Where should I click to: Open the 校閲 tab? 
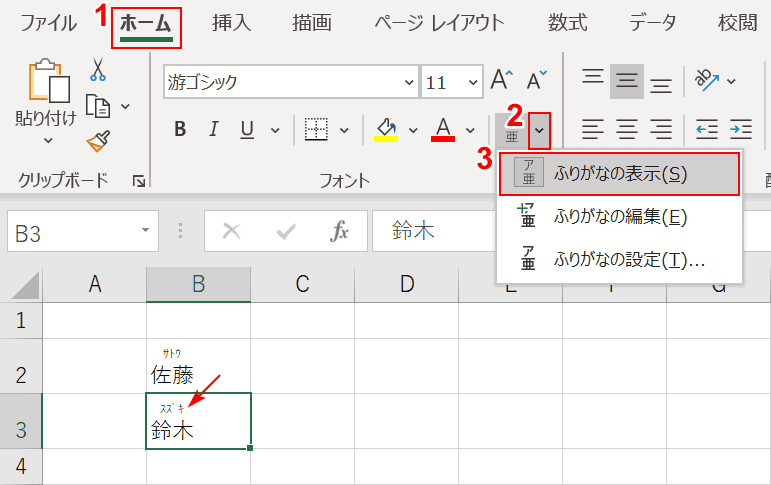tap(737, 23)
